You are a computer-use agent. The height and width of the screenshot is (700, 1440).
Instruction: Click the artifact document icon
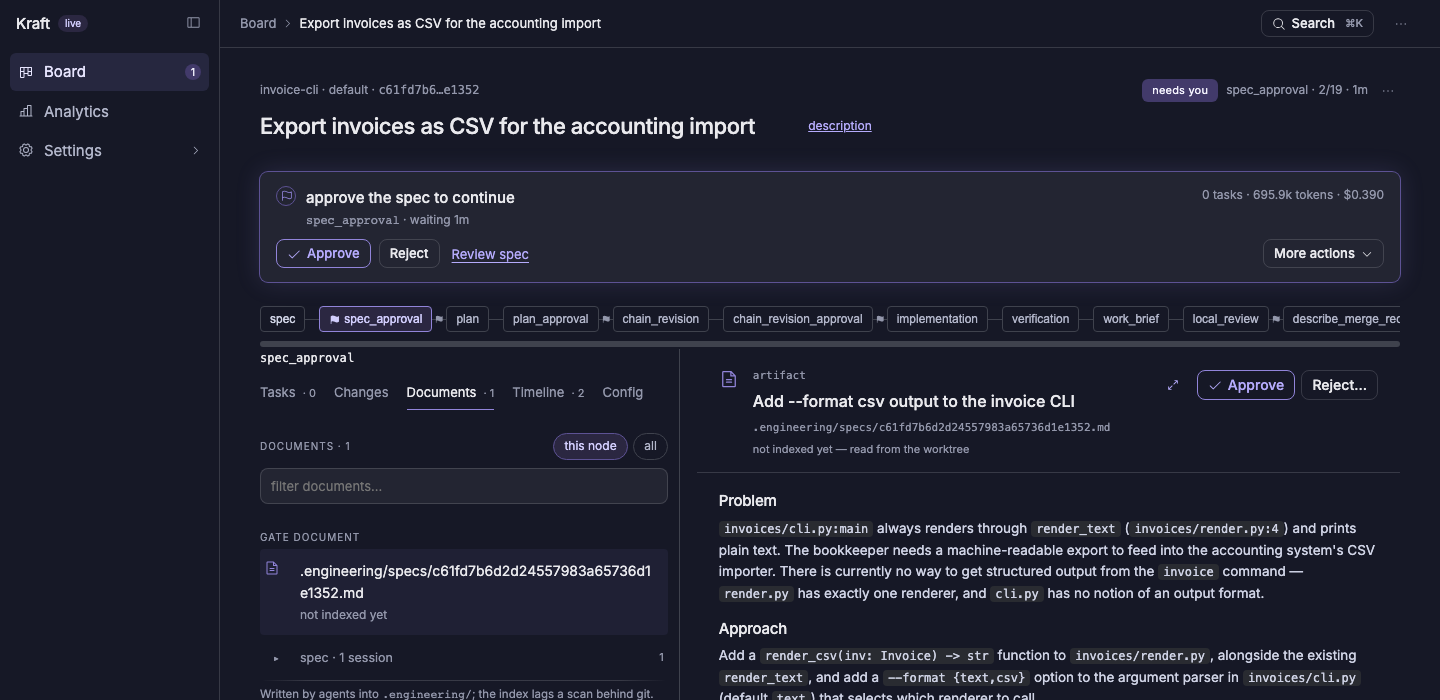[x=729, y=379]
